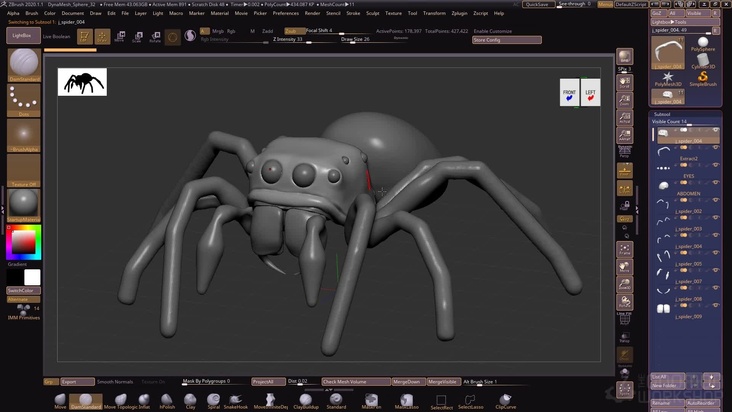732x412 pixels.
Task: Pick the SnakeHook brush icon
Action: coord(235,400)
